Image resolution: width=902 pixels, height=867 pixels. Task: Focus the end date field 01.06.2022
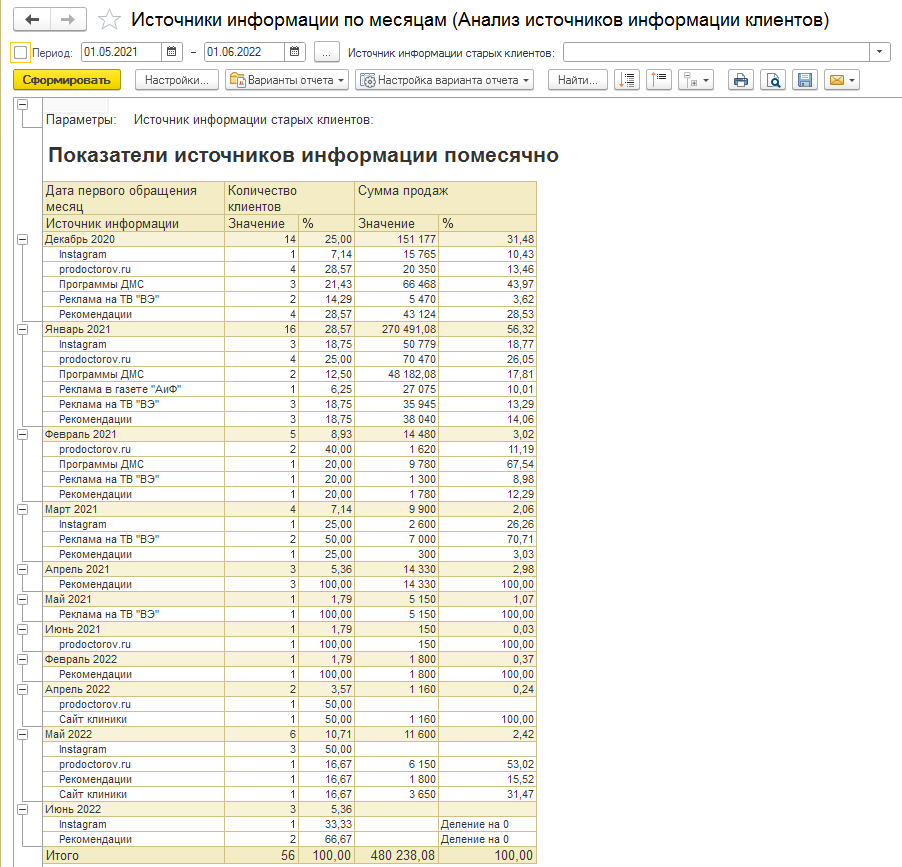(x=244, y=52)
